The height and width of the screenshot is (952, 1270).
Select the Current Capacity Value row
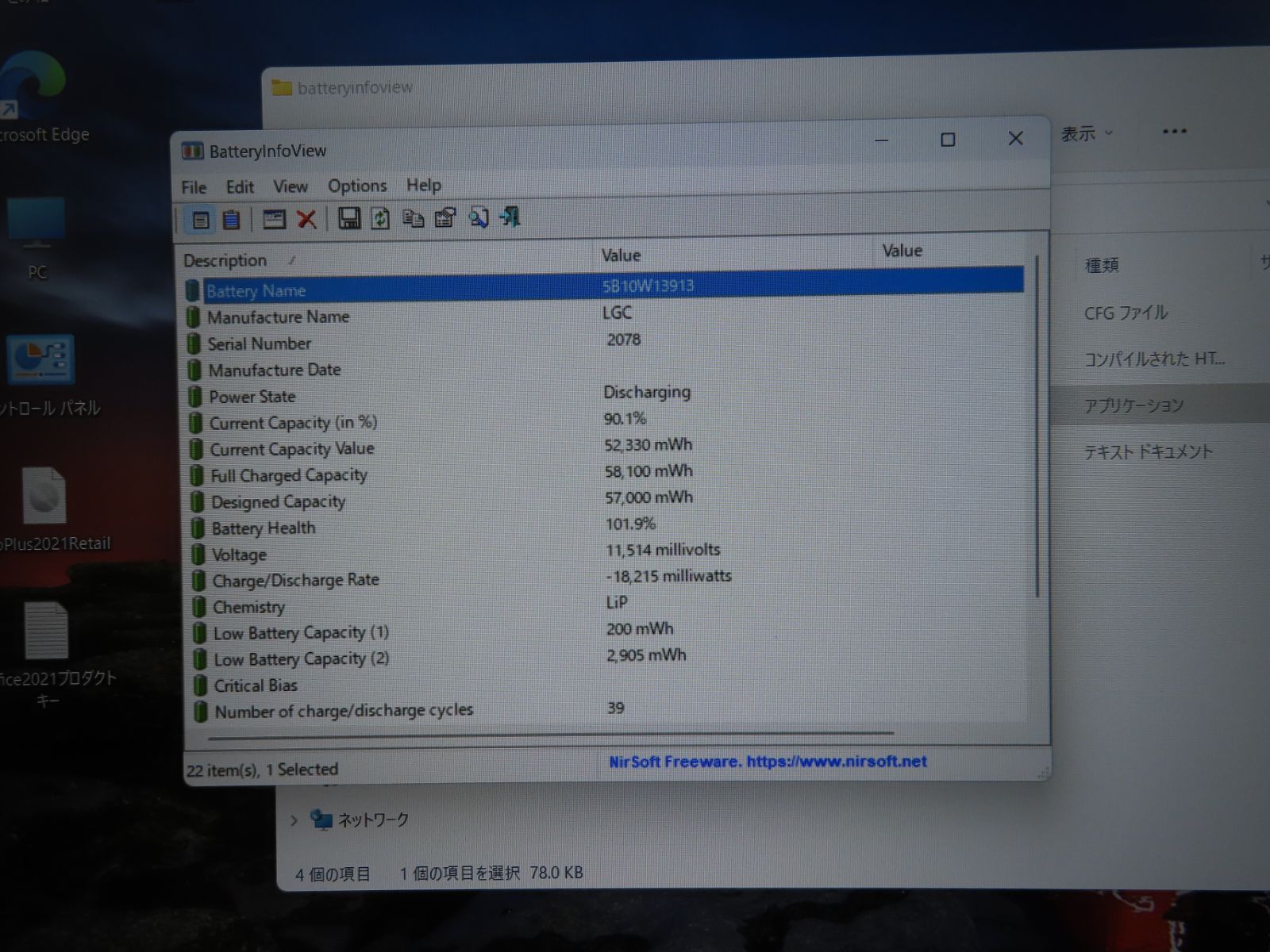[x=605, y=446]
